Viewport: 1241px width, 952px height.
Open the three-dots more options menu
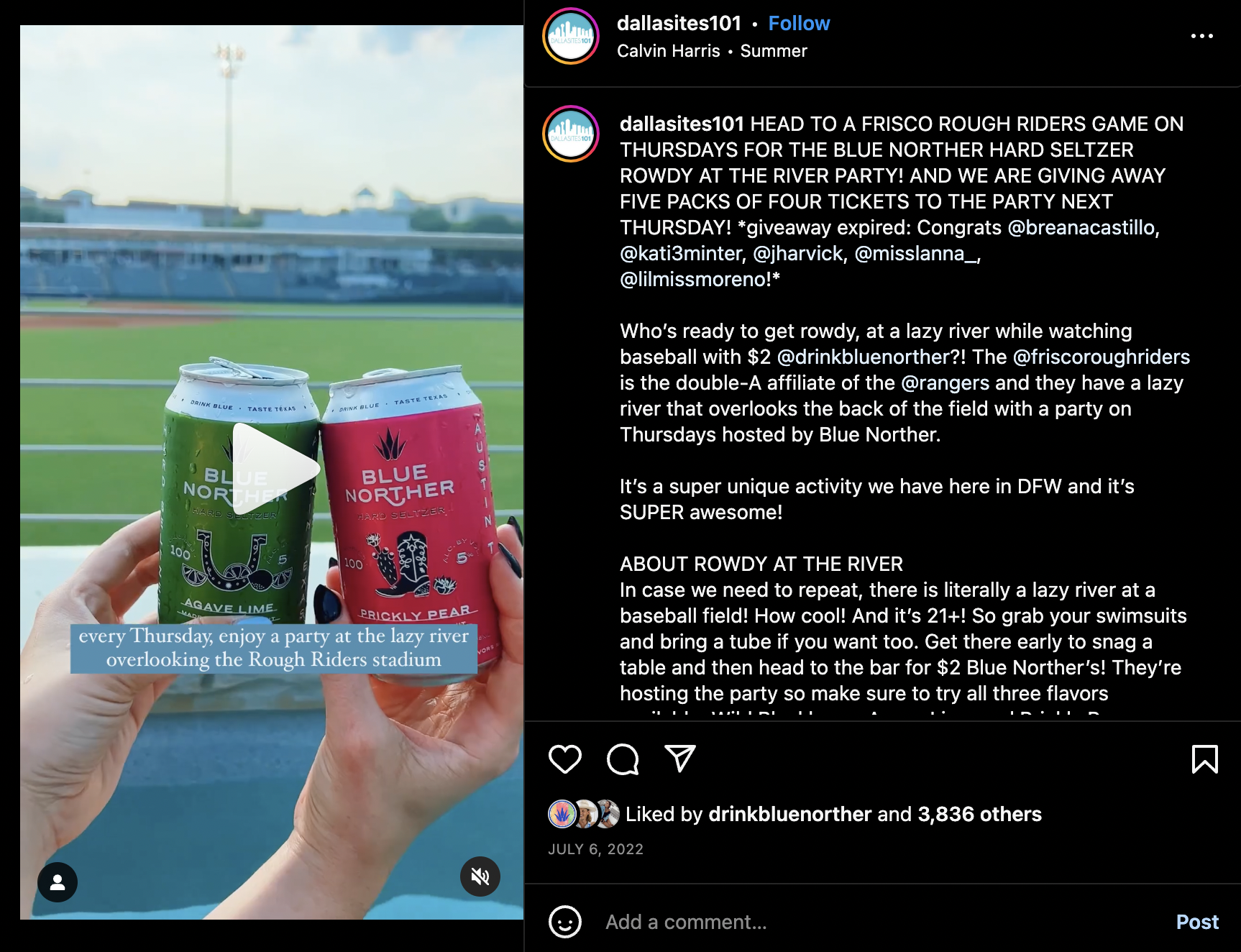[x=1202, y=36]
